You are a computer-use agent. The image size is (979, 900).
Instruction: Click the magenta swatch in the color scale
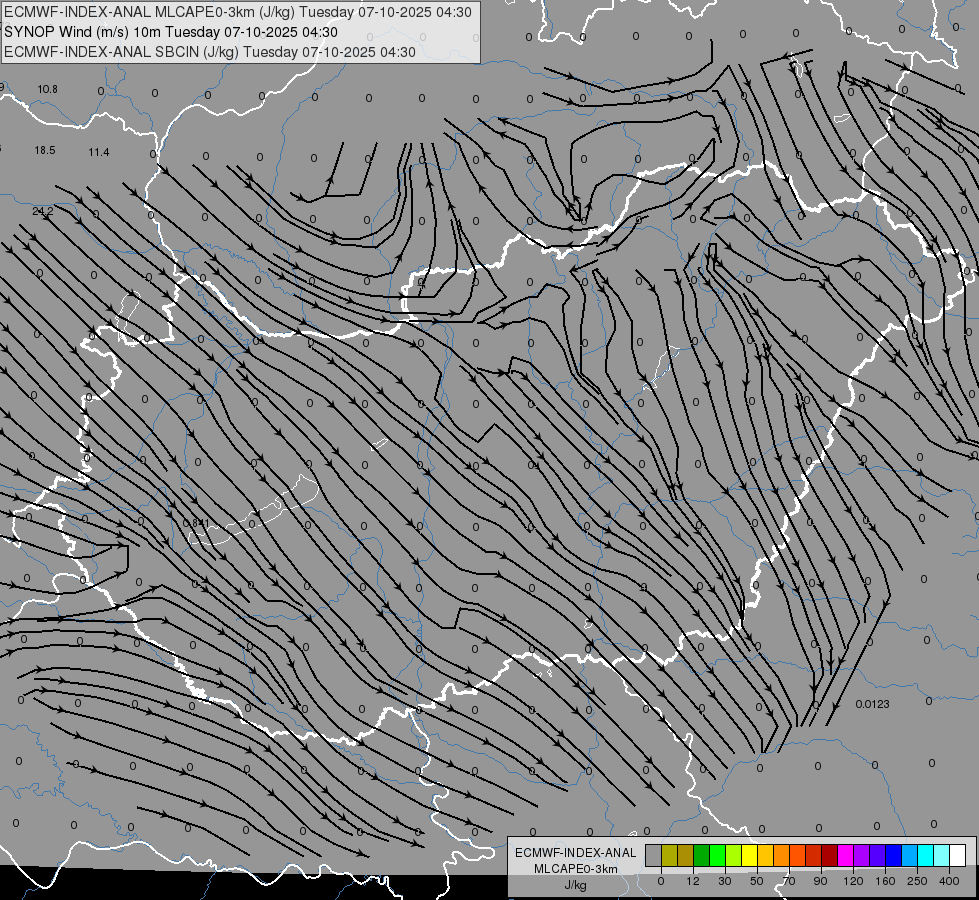[845, 855]
